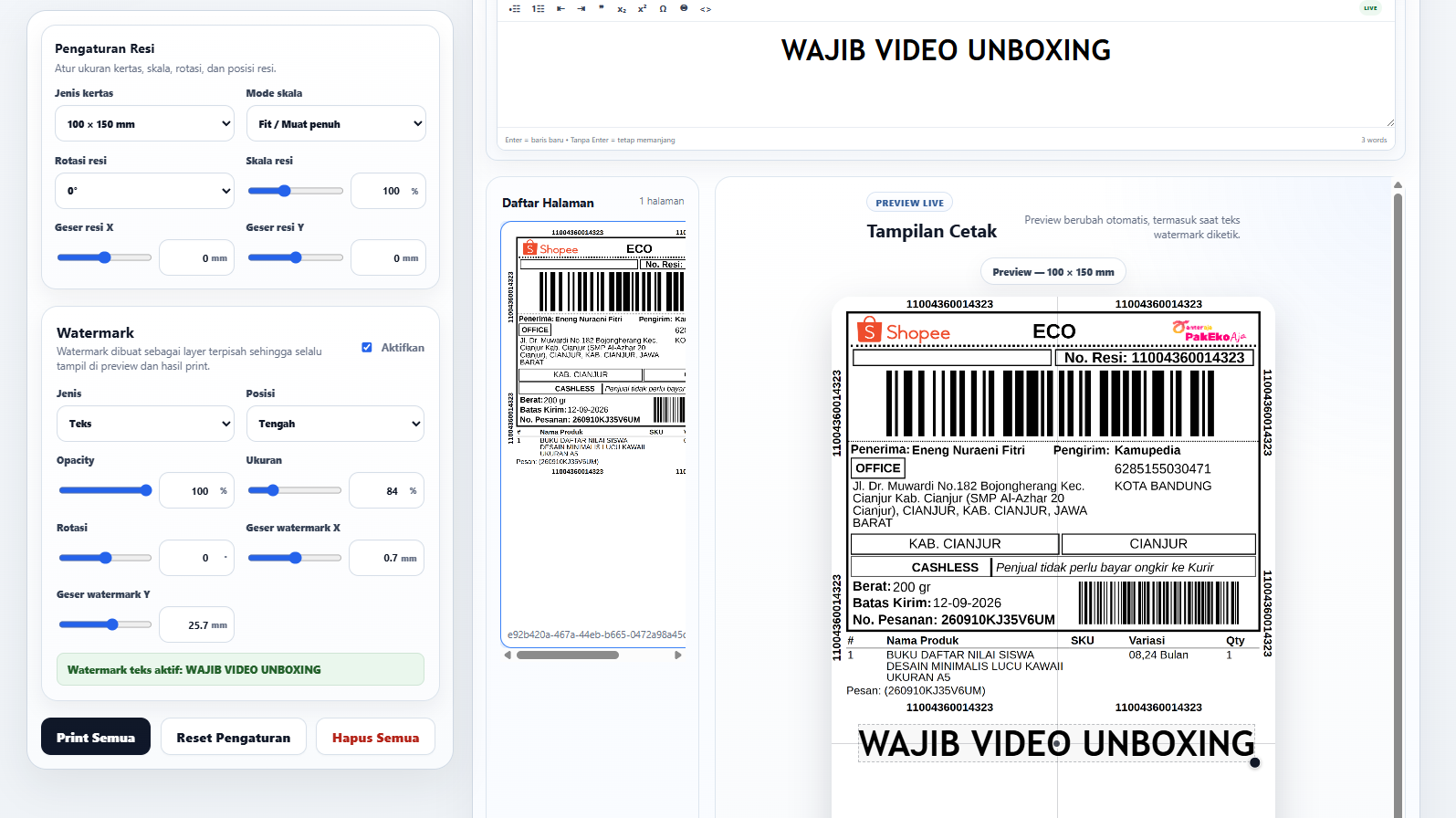Click the Geser resi X slider
Image resolution: width=1456 pixels, height=818 pixels.
coord(104,257)
